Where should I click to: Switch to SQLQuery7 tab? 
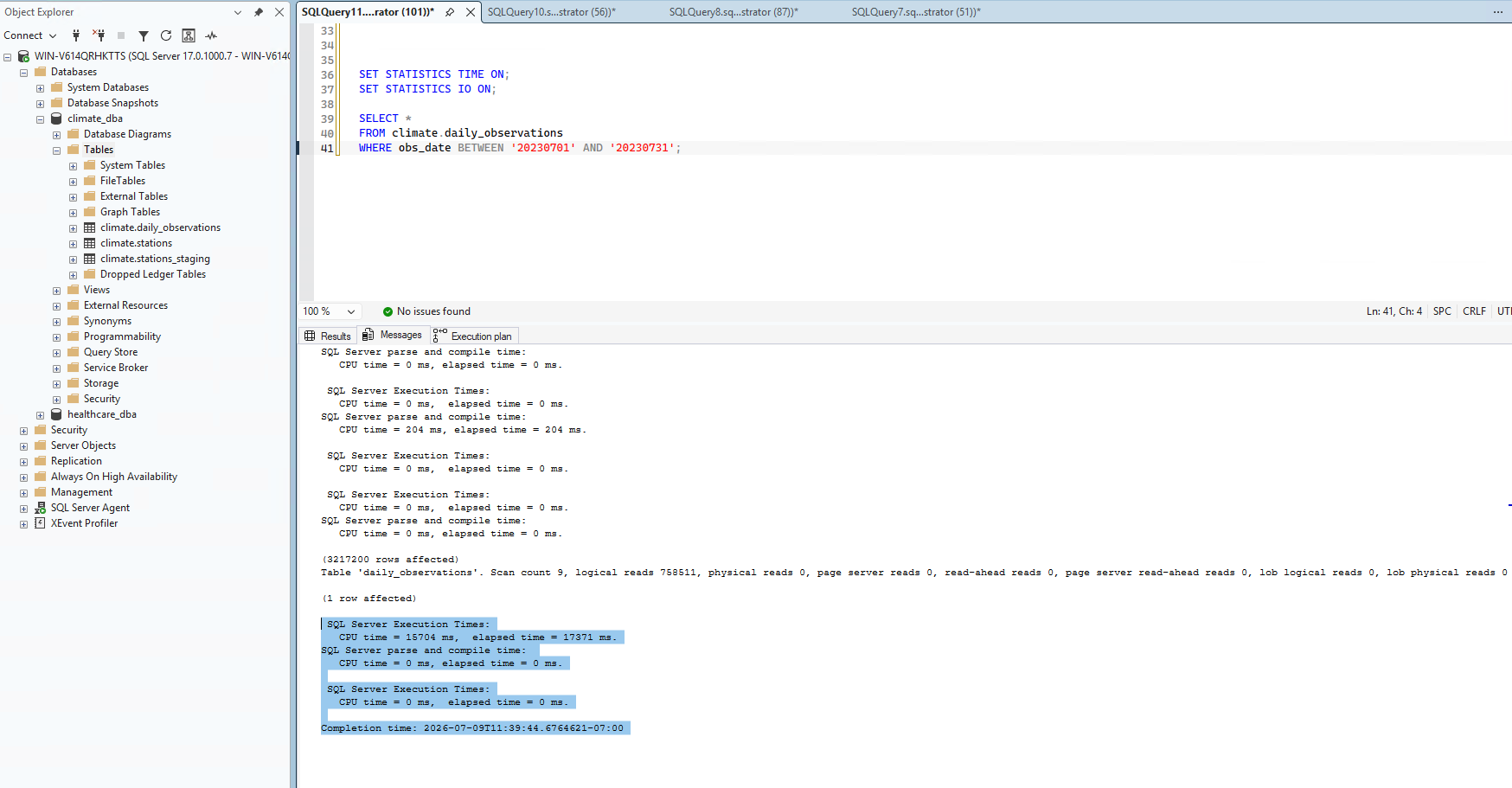coord(916,12)
